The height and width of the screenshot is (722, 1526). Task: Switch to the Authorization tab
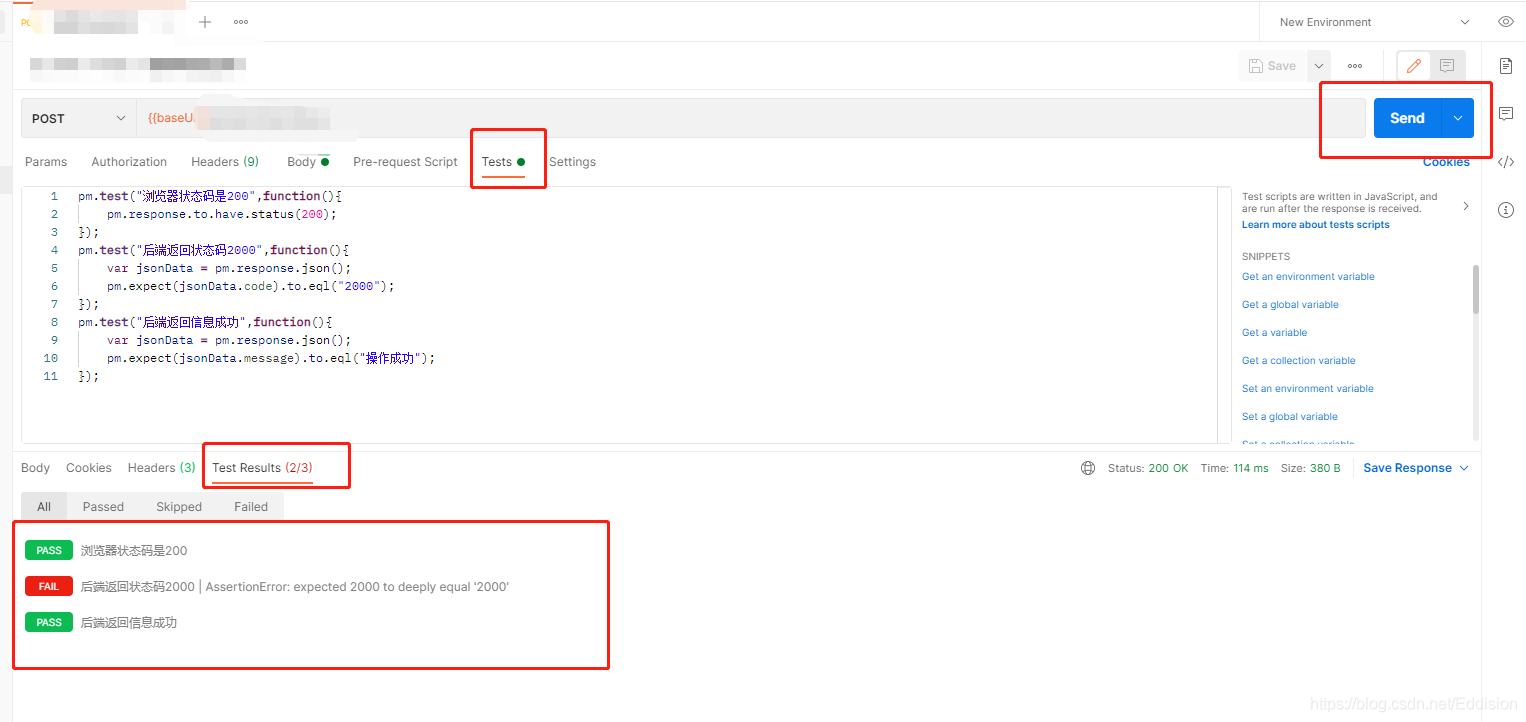129,162
